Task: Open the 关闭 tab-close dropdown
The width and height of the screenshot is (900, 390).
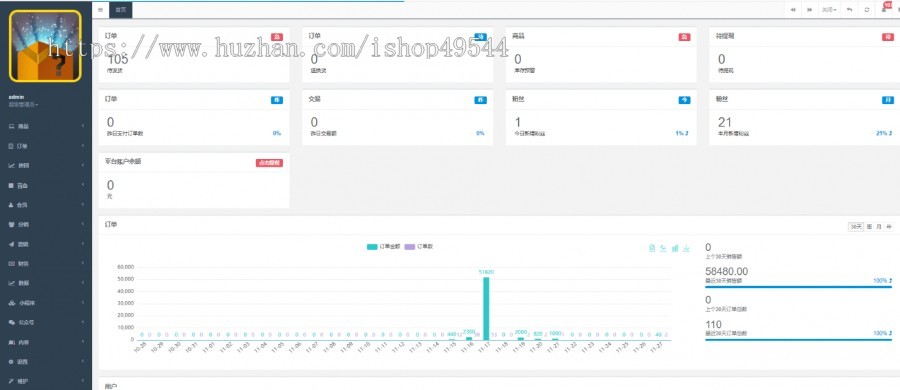Action: pos(828,10)
